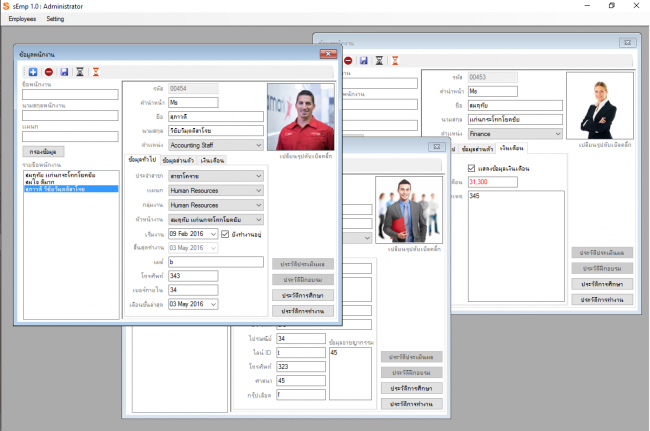Open the Employees menu

21,19
